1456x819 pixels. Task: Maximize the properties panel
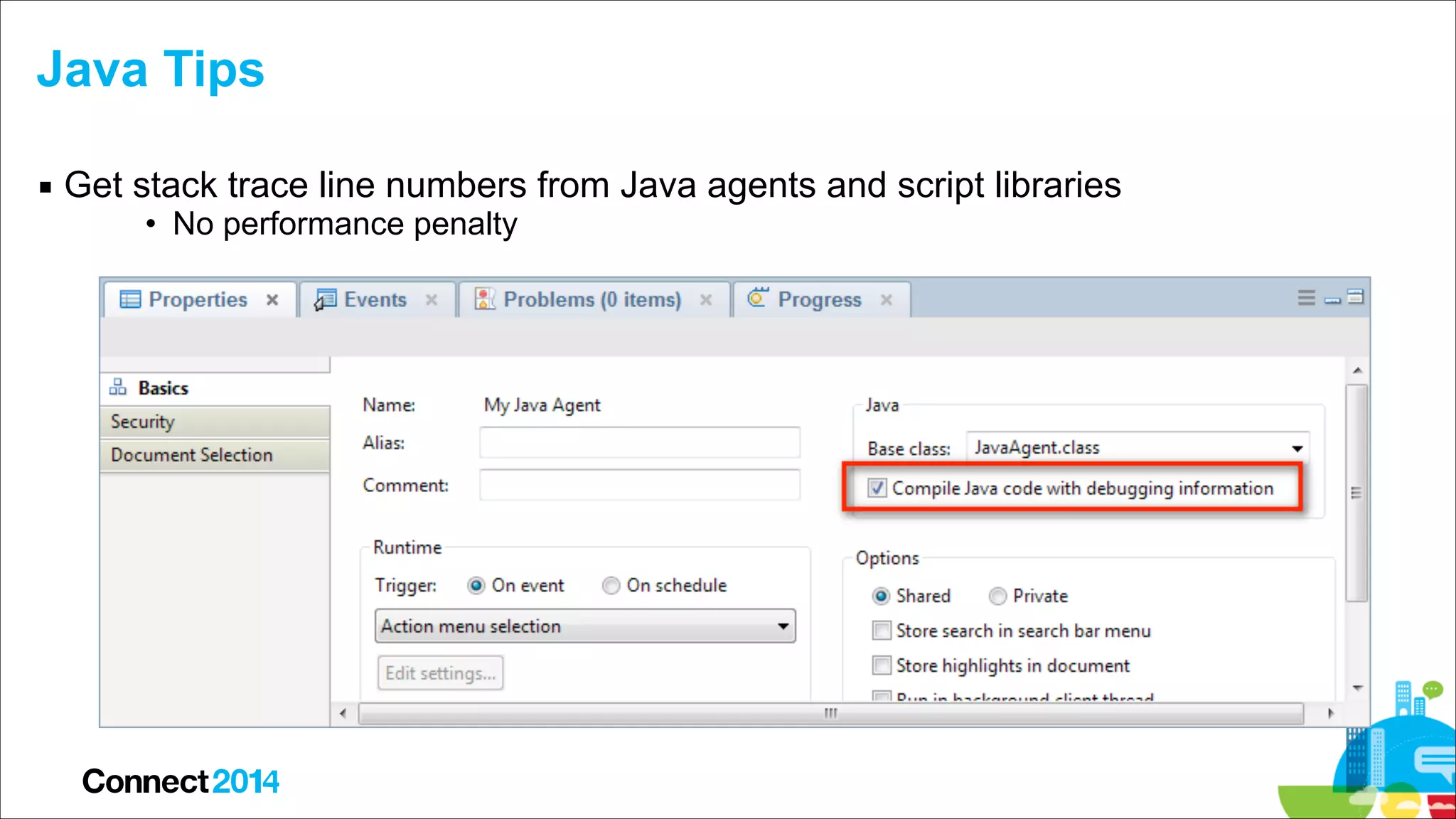[x=1356, y=296]
